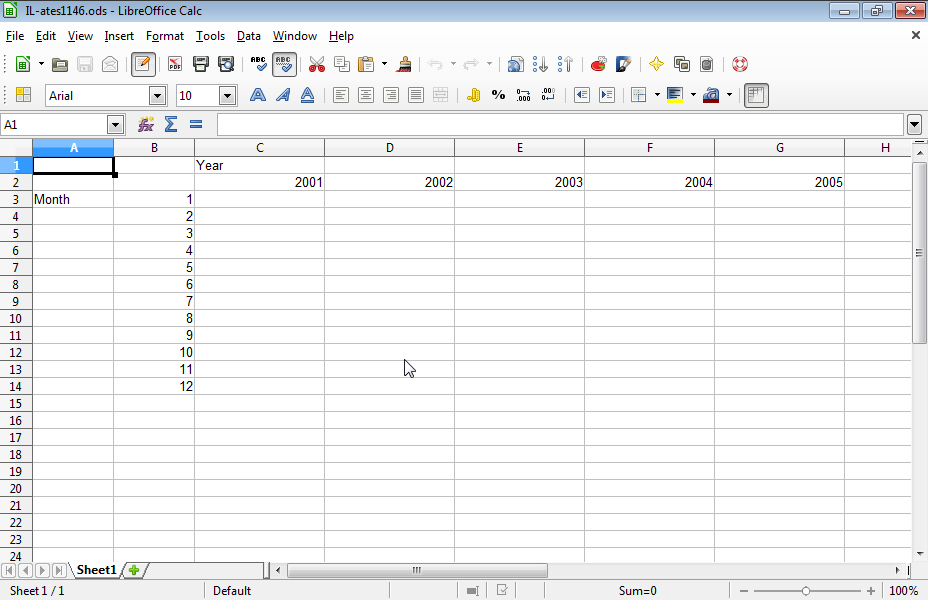Expand the Arial font name dropdown
The image size is (928, 600).
(157, 96)
